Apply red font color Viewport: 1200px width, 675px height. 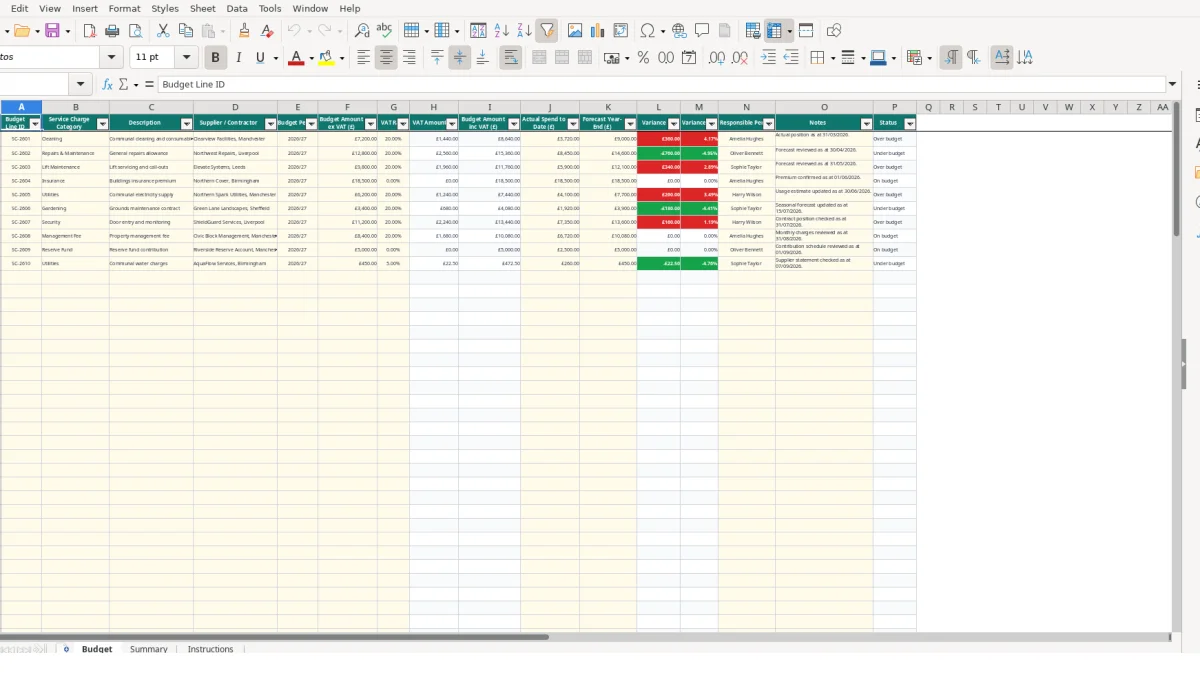pos(295,58)
